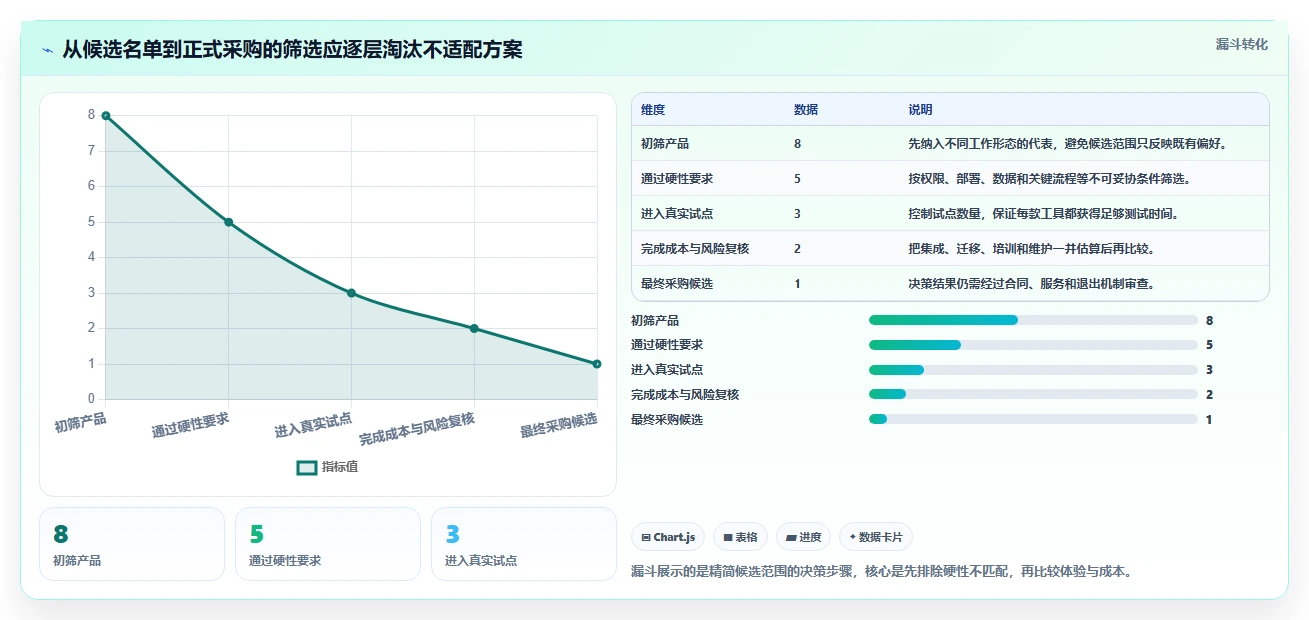Image resolution: width=1309 pixels, height=620 pixels.
Task: Open the 初筛产品 stat card showing 8
Action: click(132, 544)
